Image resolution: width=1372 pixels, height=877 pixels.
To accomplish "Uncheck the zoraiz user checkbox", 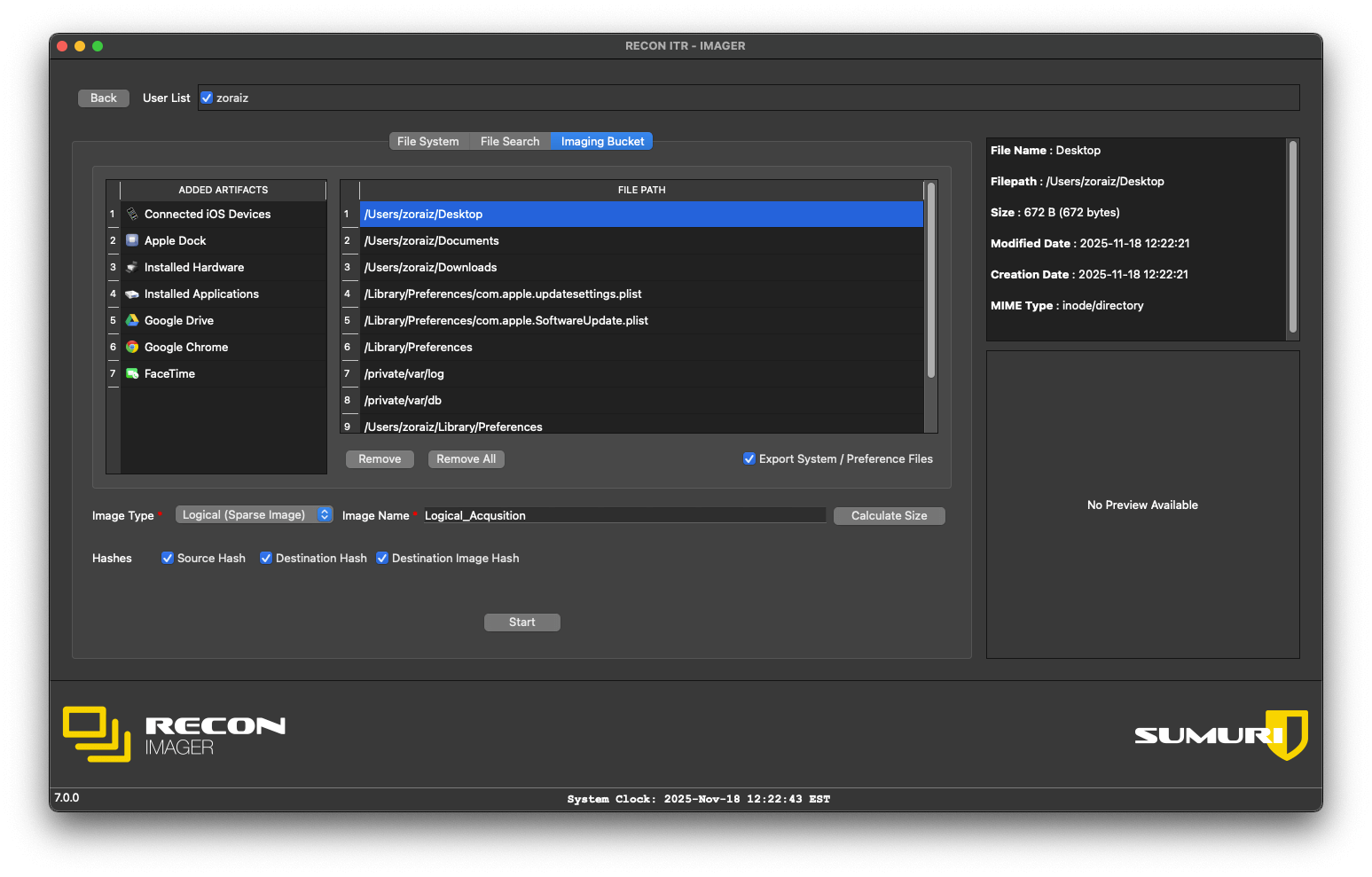I will (x=207, y=98).
